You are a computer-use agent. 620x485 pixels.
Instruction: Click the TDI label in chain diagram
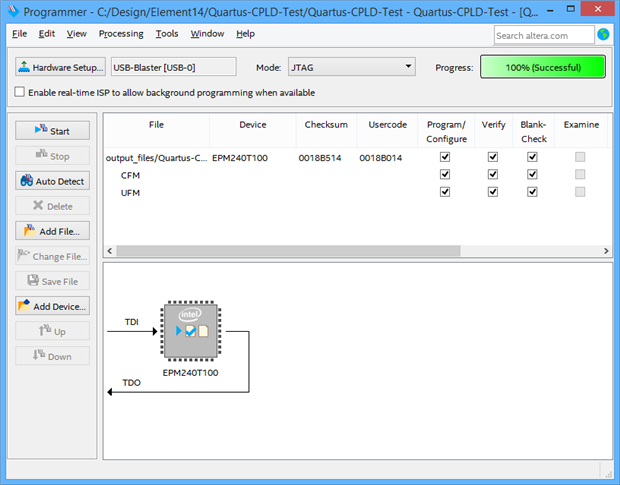132,322
